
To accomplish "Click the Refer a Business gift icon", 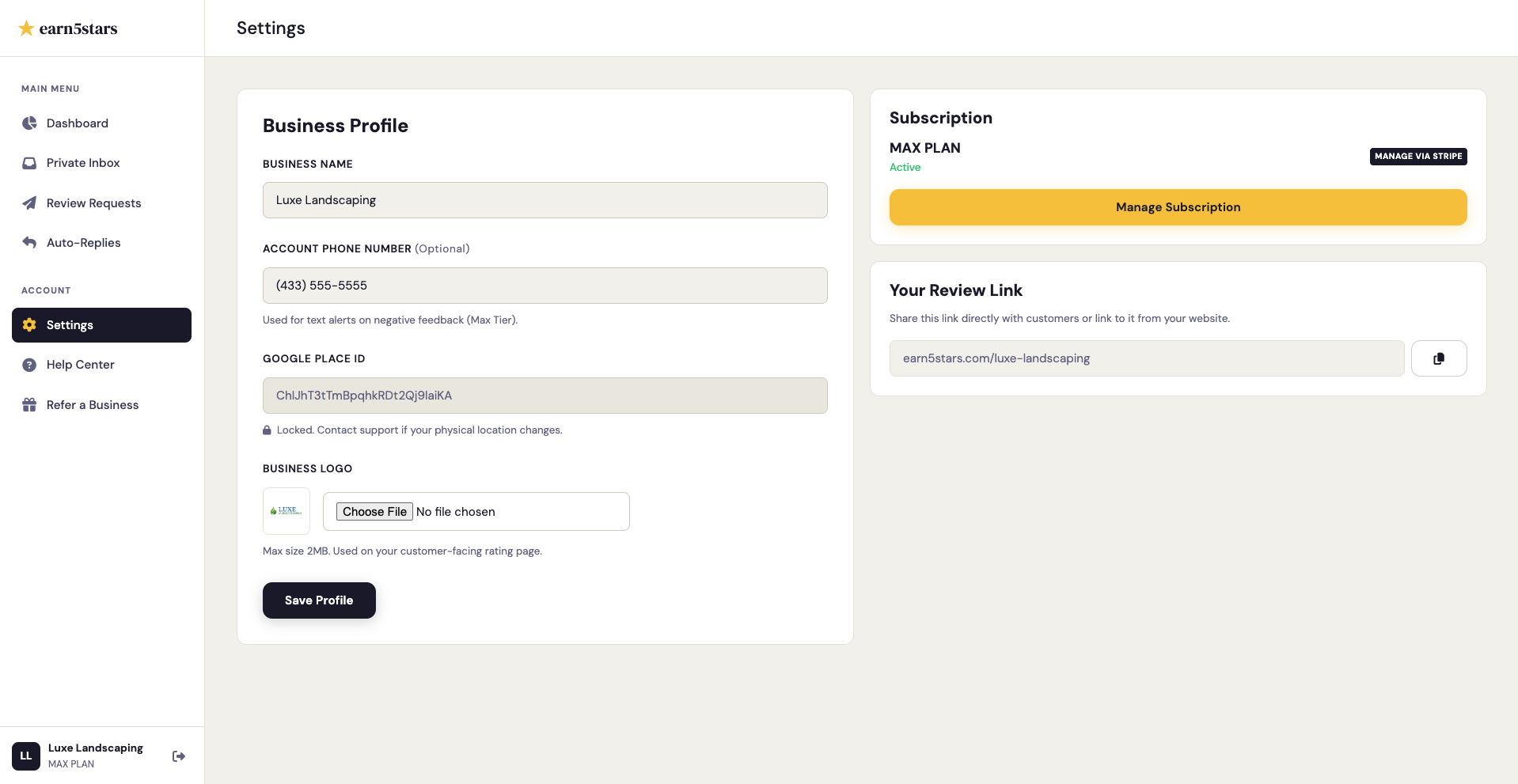I will coord(28,404).
